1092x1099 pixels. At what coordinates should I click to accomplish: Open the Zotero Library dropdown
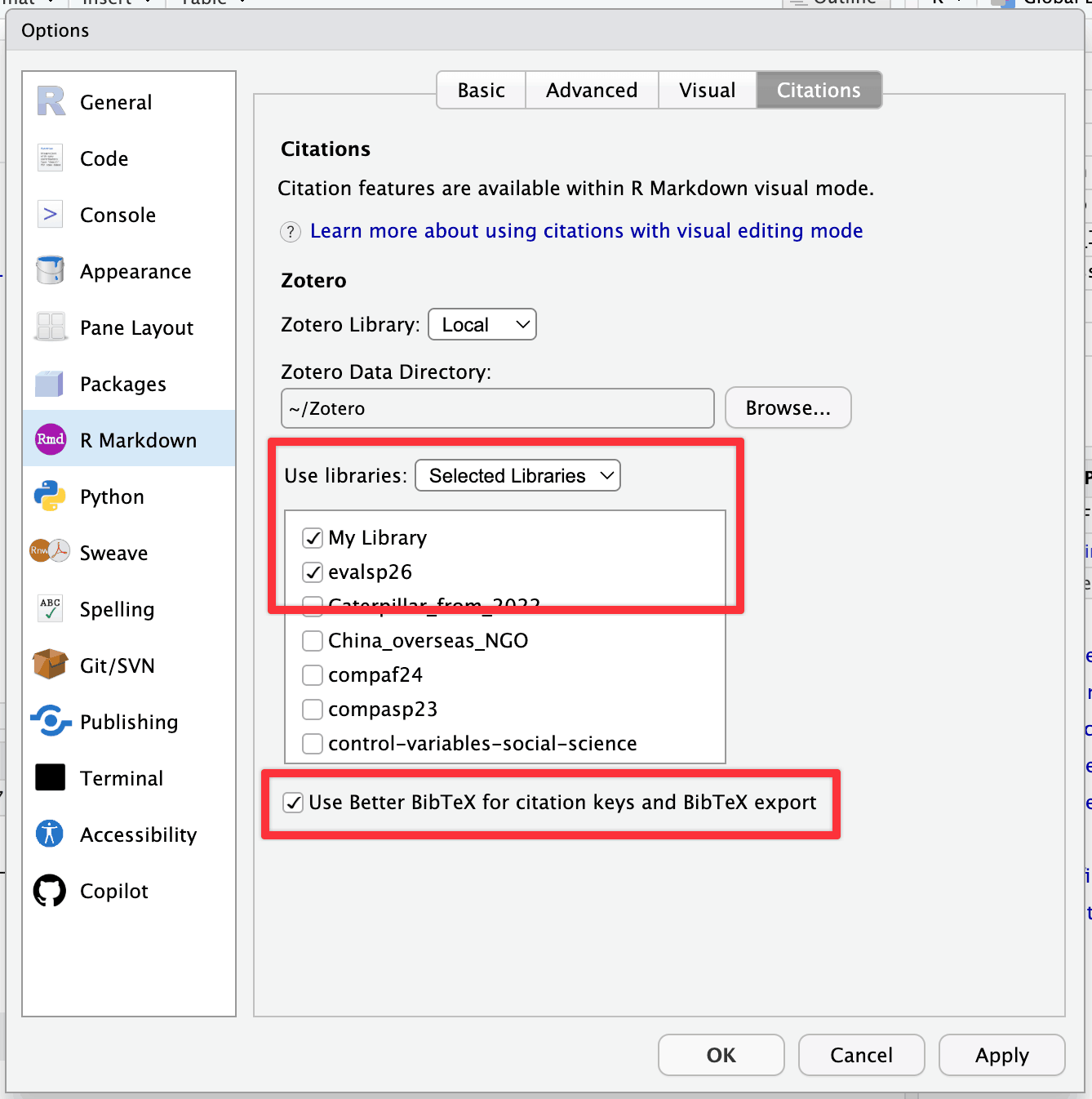pos(482,325)
